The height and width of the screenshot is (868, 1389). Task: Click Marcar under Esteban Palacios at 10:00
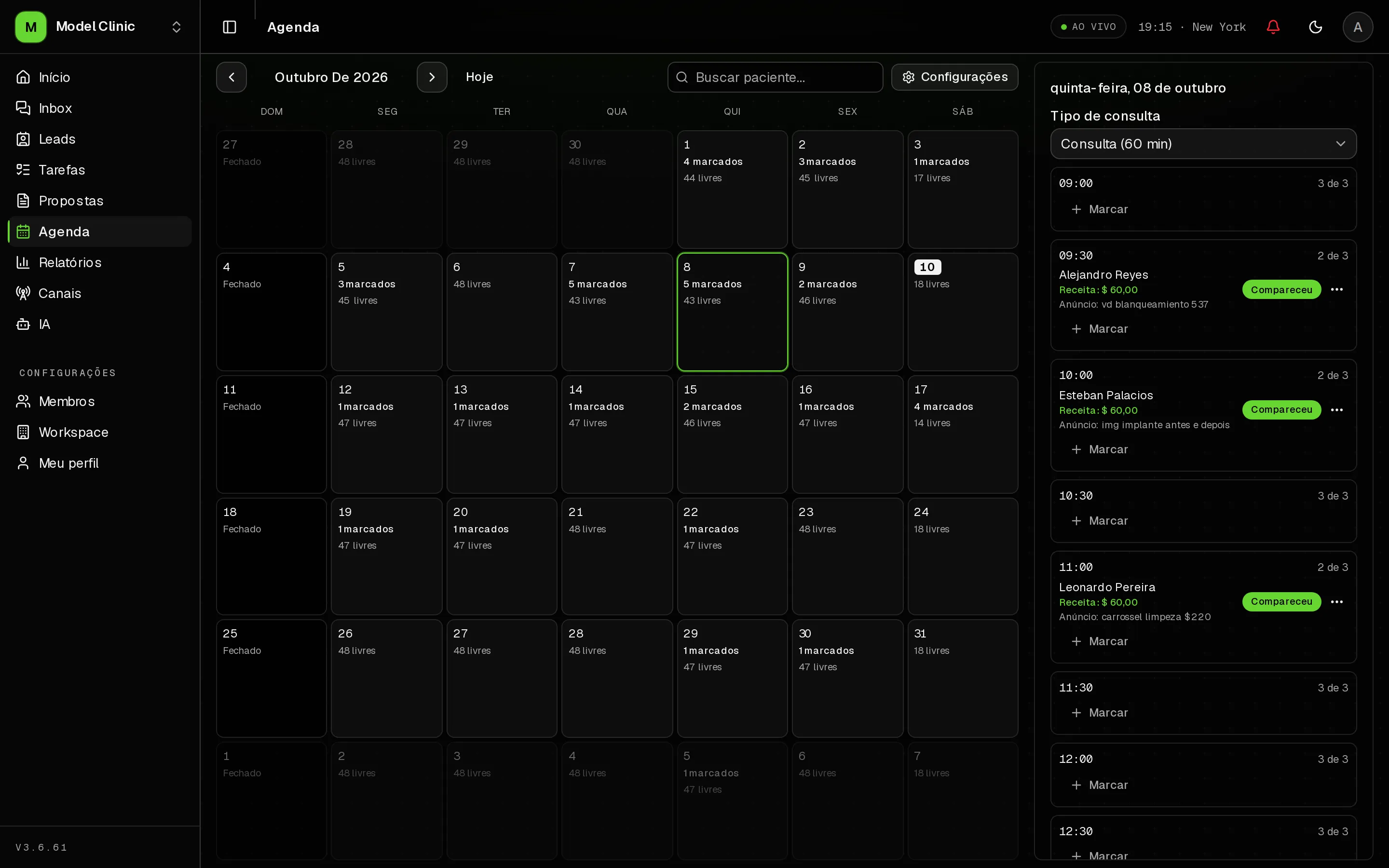click(1100, 449)
